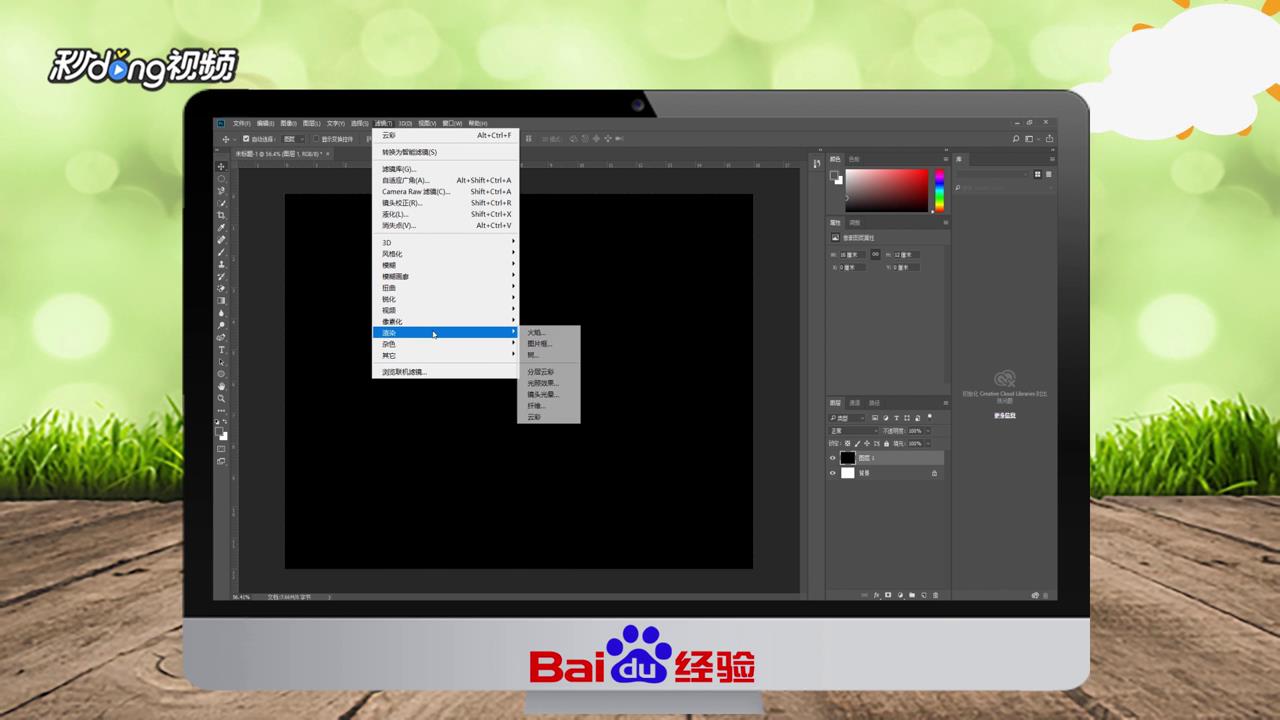The height and width of the screenshot is (720, 1280).
Task: Pick a color in the red color field
Action: (887, 190)
